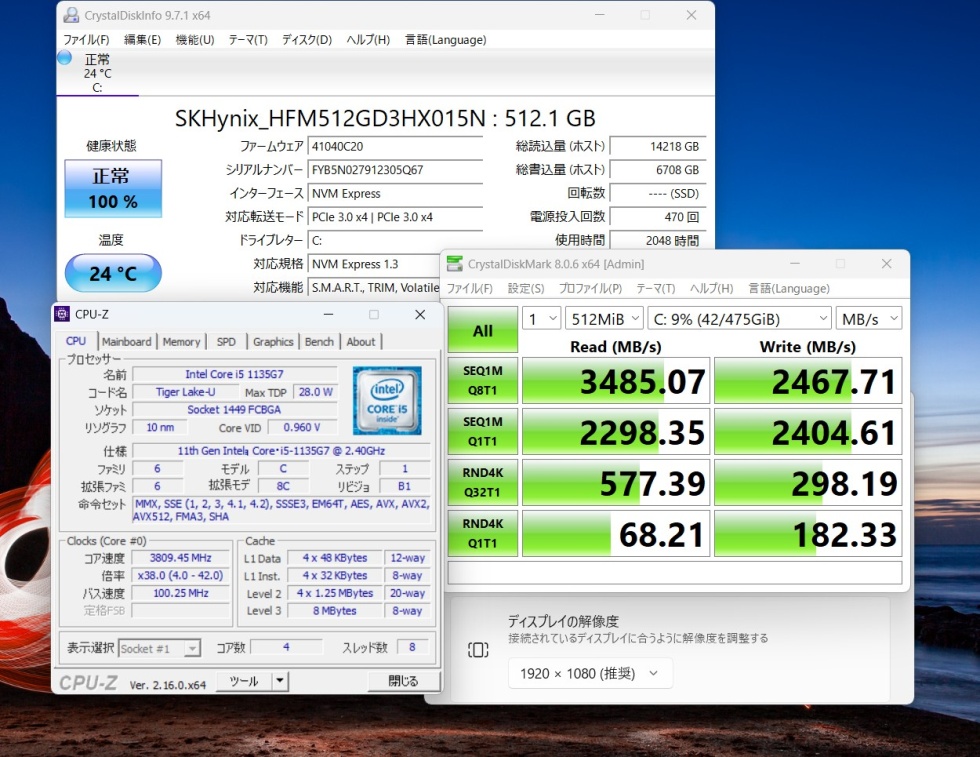The height and width of the screenshot is (757, 980).
Task: Click the blue disk status orb for drive C:
Action: (x=64, y=58)
